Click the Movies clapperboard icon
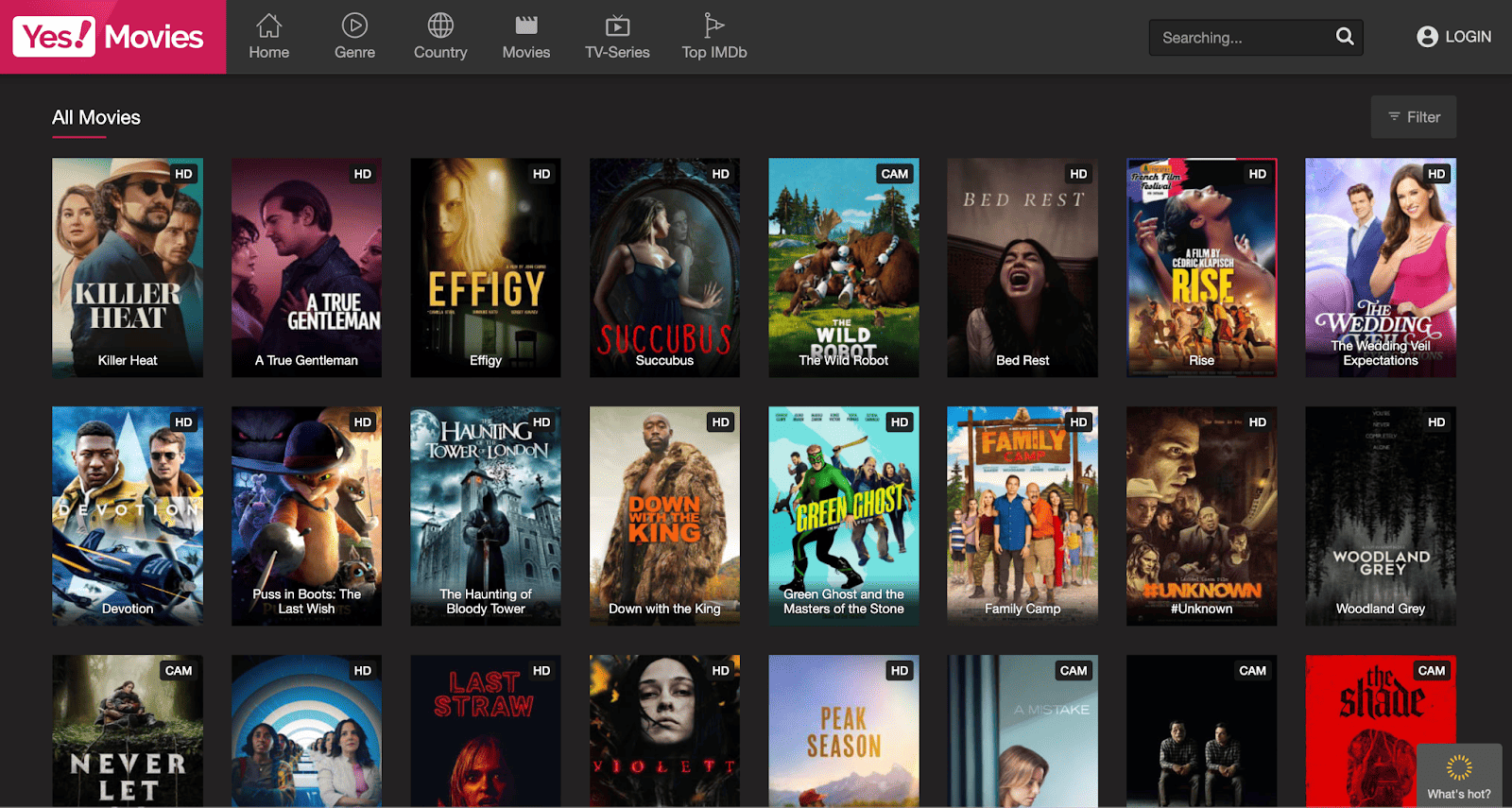The width and height of the screenshot is (1512, 808). point(526,25)
